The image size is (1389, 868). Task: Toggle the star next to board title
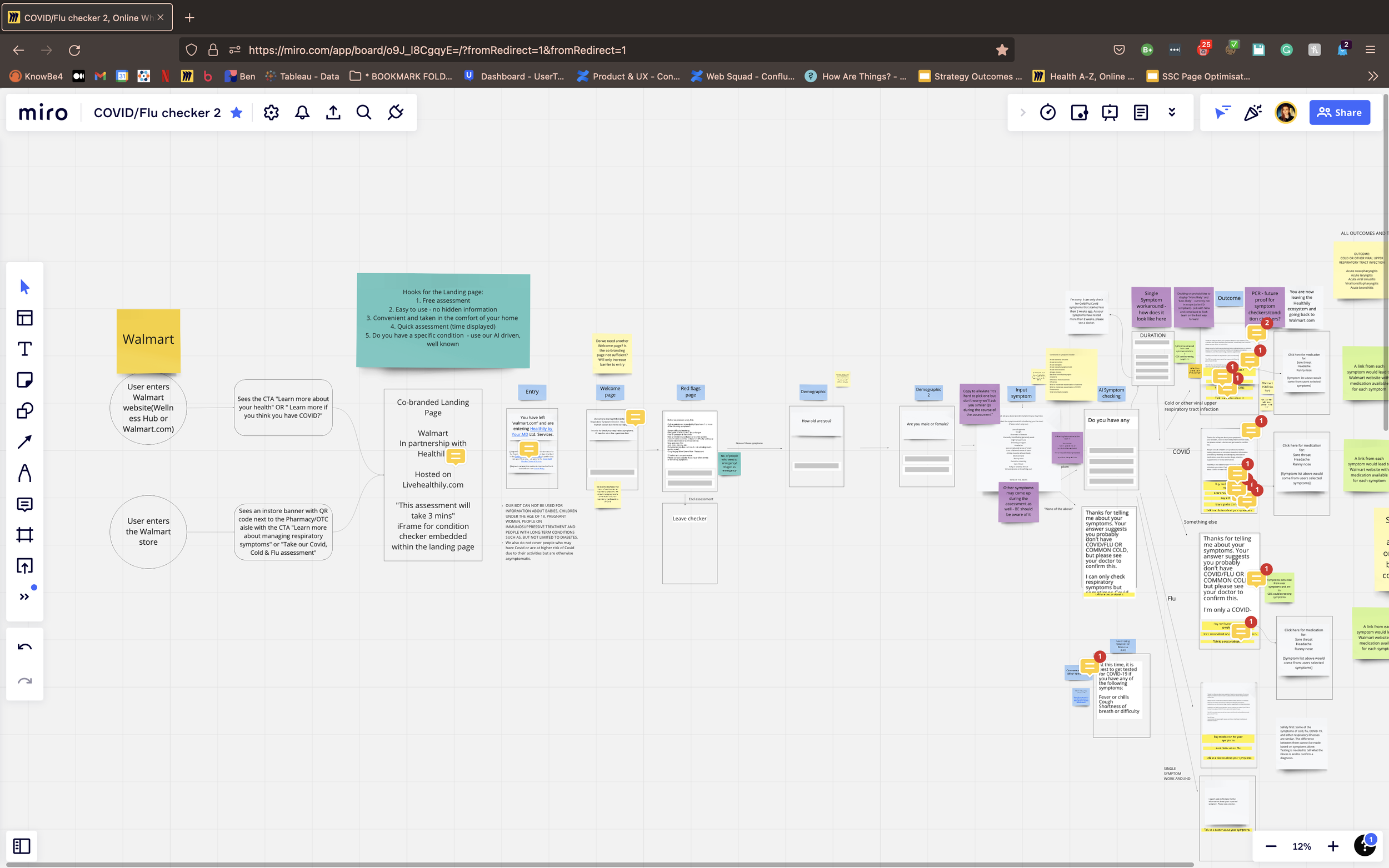(236, 113)
